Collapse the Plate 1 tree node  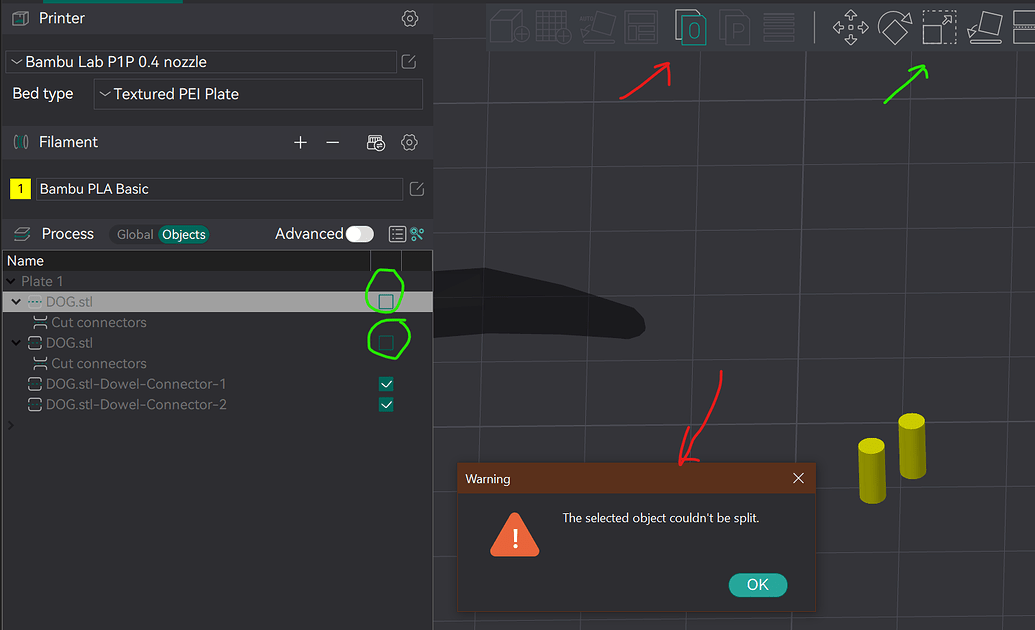(x=11, y=281)
